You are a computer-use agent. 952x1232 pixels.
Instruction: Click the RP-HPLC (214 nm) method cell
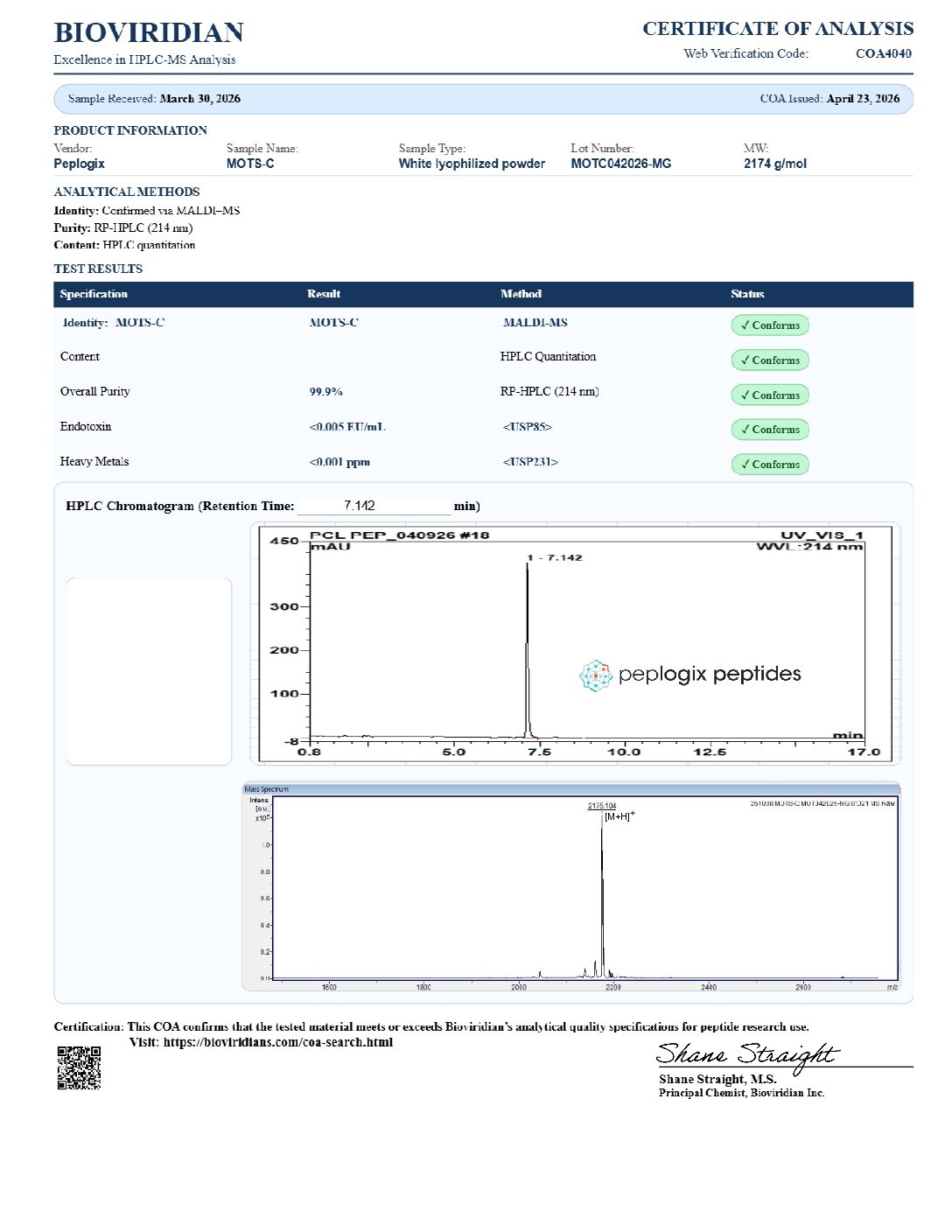click(x=549, y=392)
